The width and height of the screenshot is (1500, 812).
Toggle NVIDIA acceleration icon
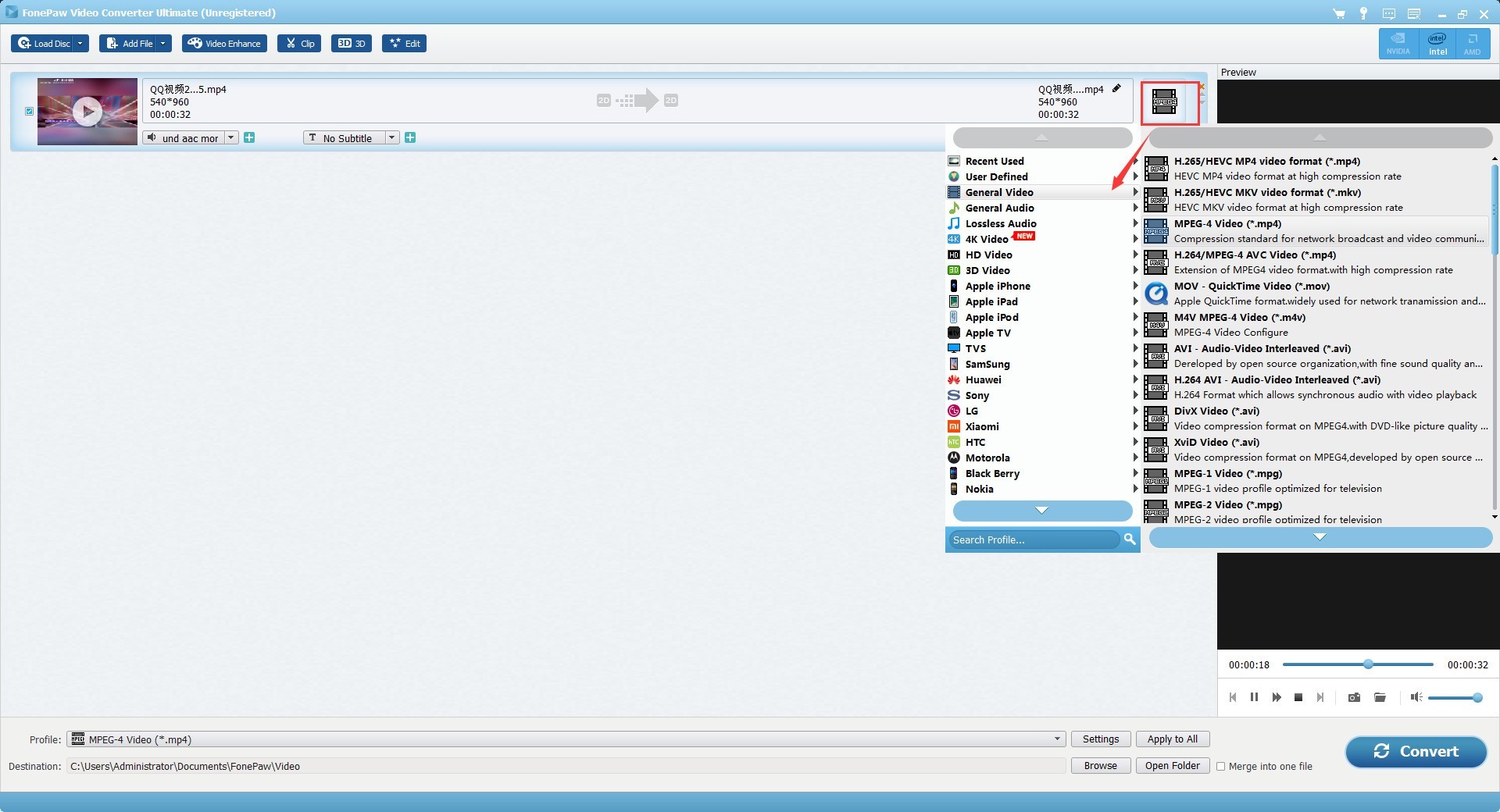[1398, 44]
